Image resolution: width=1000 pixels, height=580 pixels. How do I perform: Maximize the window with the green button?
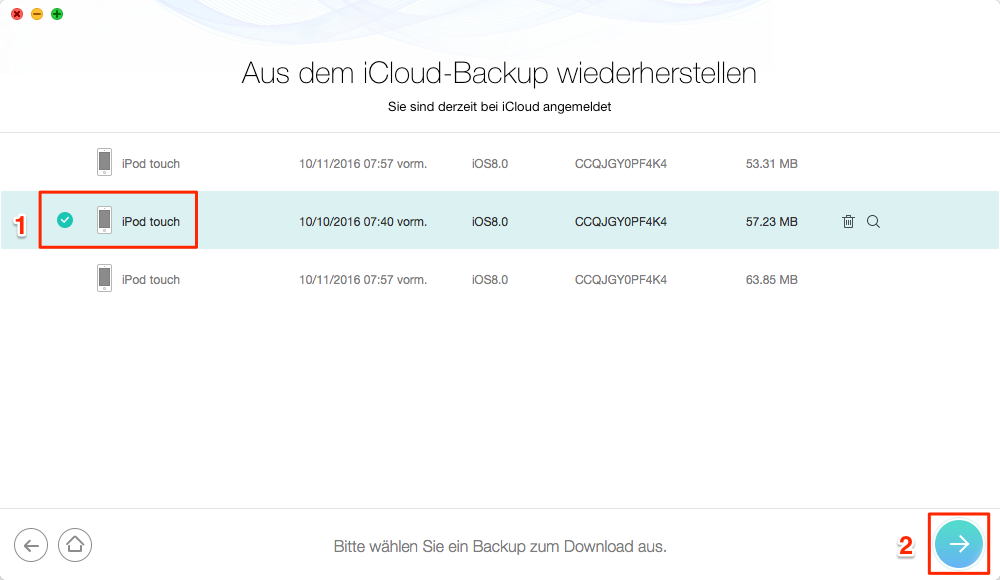pyautogui.click(x=57, y=14)
